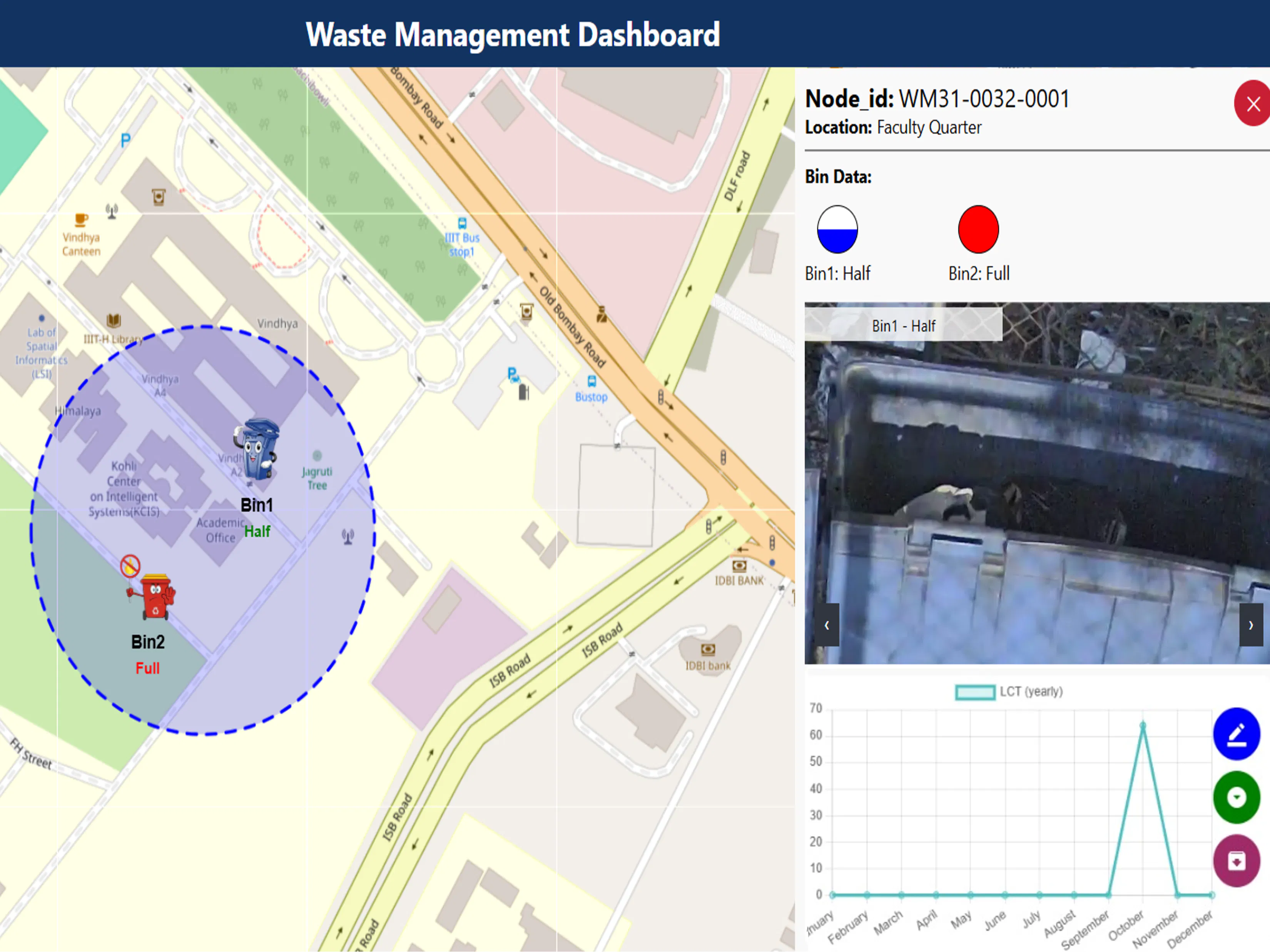Click the blue edit pencil button
The width and height of the screenshot is (1270, 952).
[x=1237, y=734]
